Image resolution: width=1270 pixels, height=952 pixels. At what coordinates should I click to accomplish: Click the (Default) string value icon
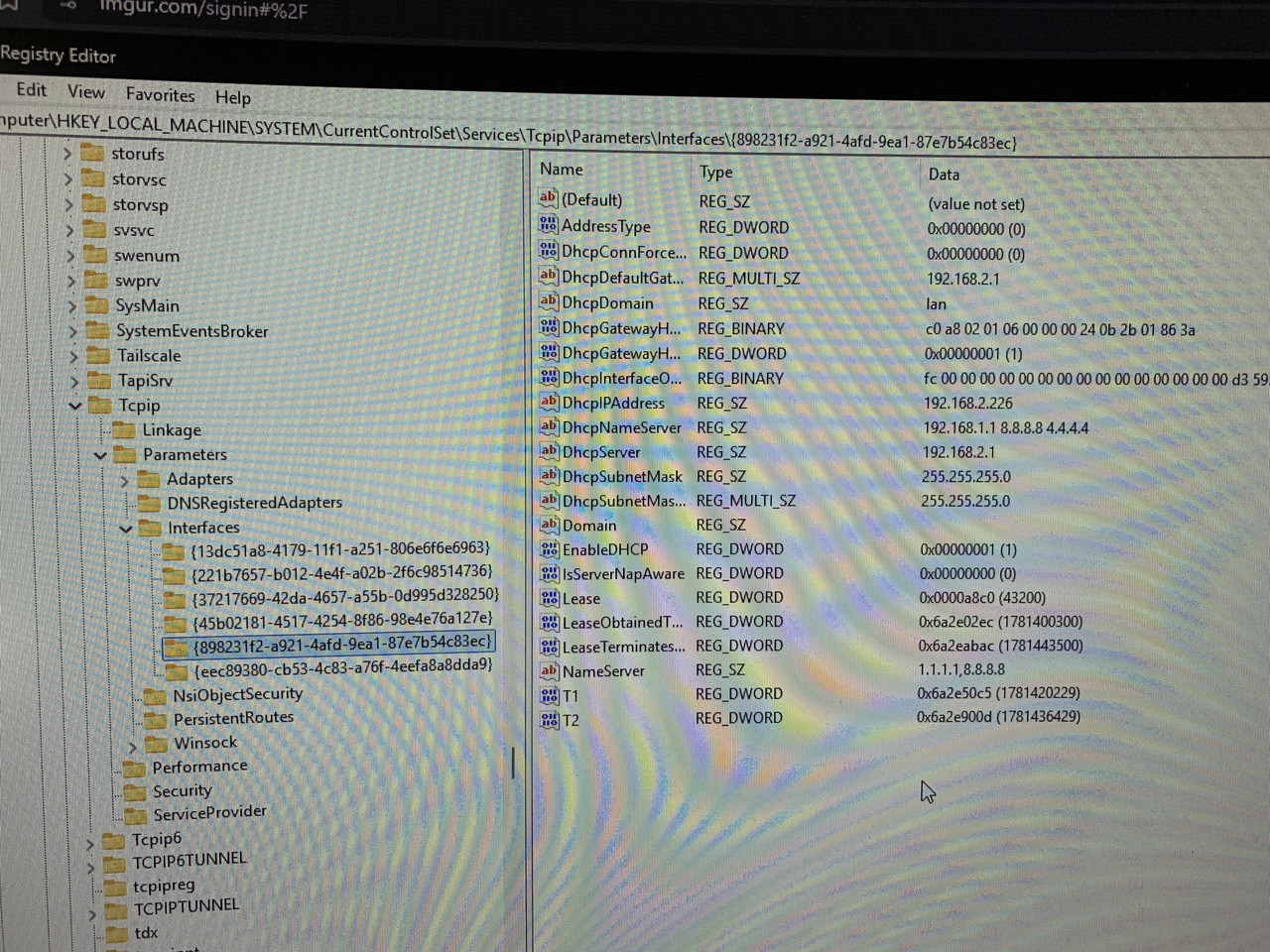[x=548, y=198]
